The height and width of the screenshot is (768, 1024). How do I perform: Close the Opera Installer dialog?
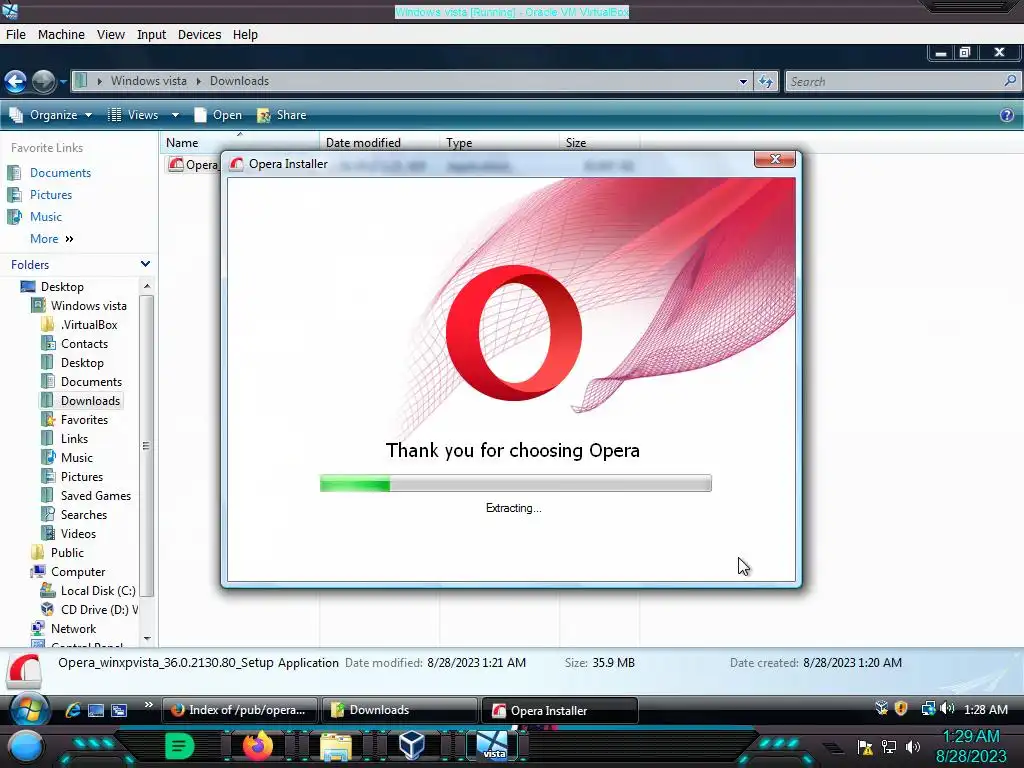(x=775, y=159)
